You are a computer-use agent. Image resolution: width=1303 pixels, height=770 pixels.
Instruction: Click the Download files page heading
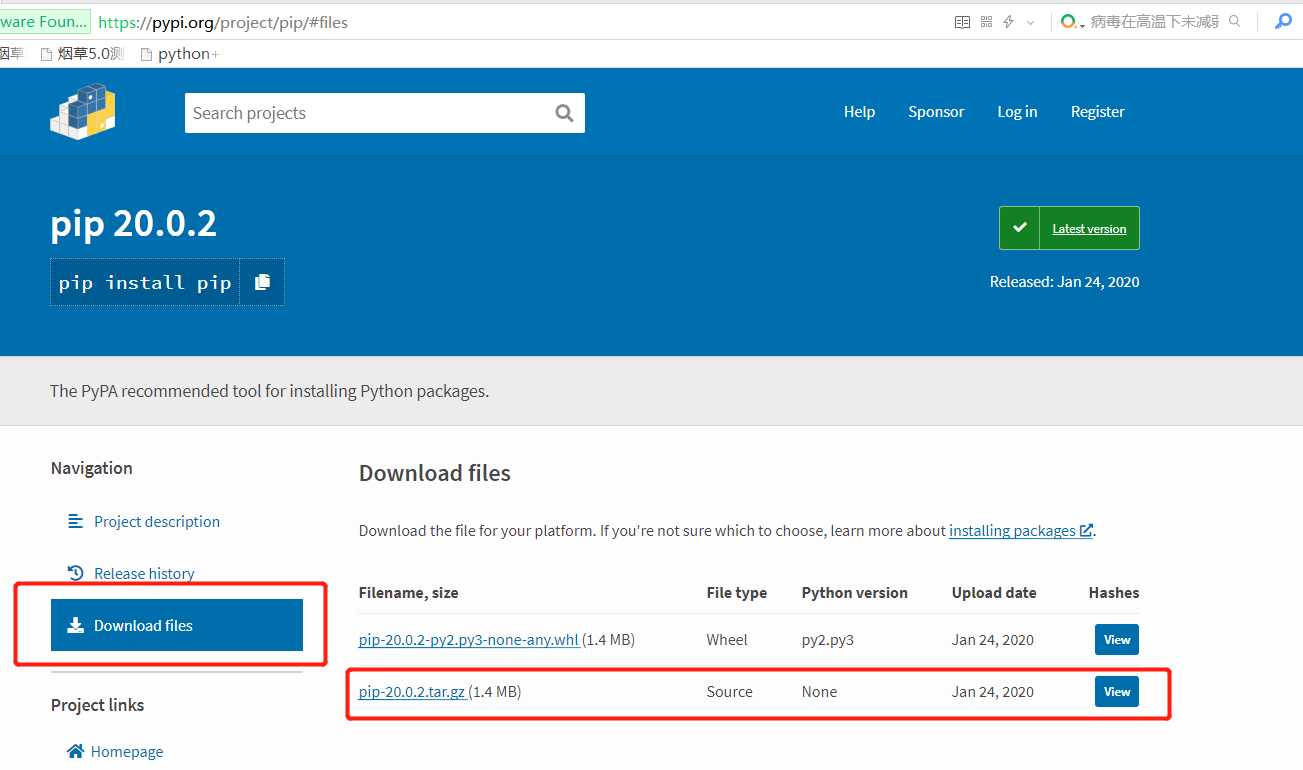(x=435, y=473)
